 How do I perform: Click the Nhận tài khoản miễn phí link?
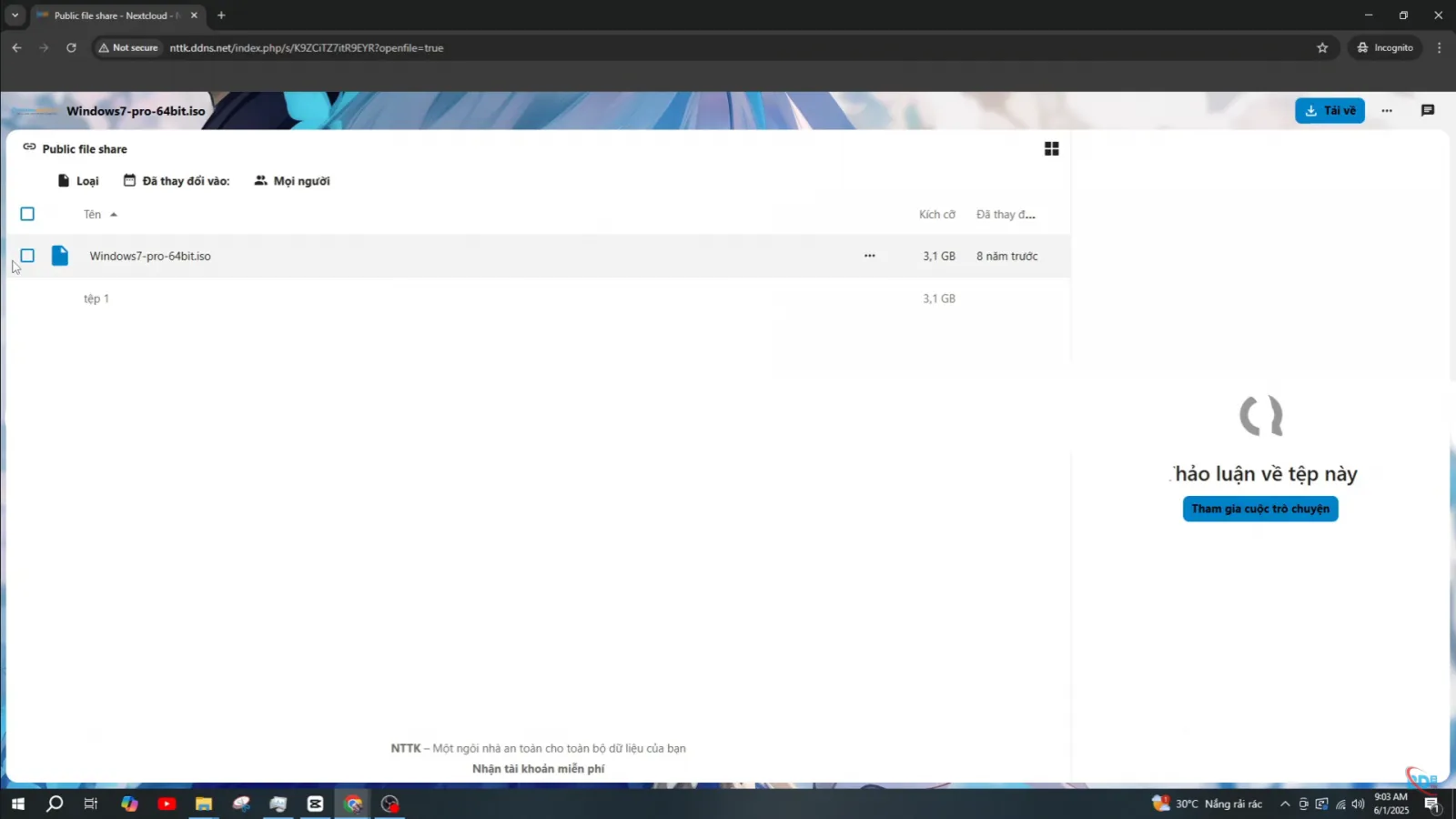538,769
